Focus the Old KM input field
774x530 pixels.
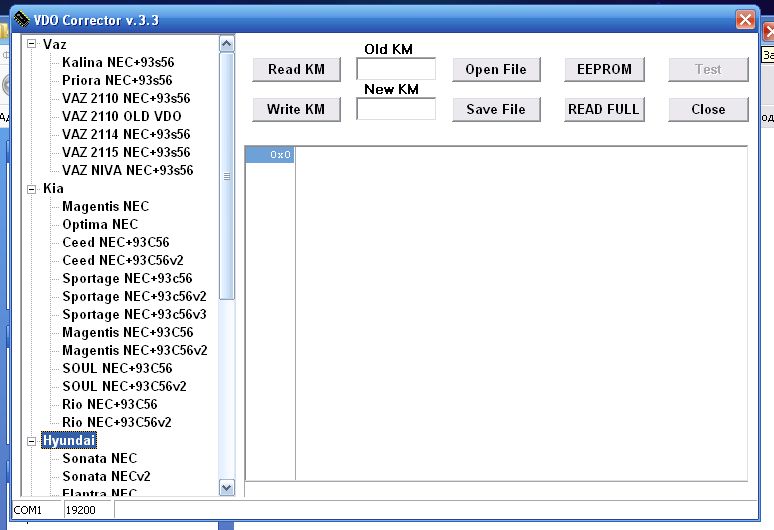[x=396, y=69]
